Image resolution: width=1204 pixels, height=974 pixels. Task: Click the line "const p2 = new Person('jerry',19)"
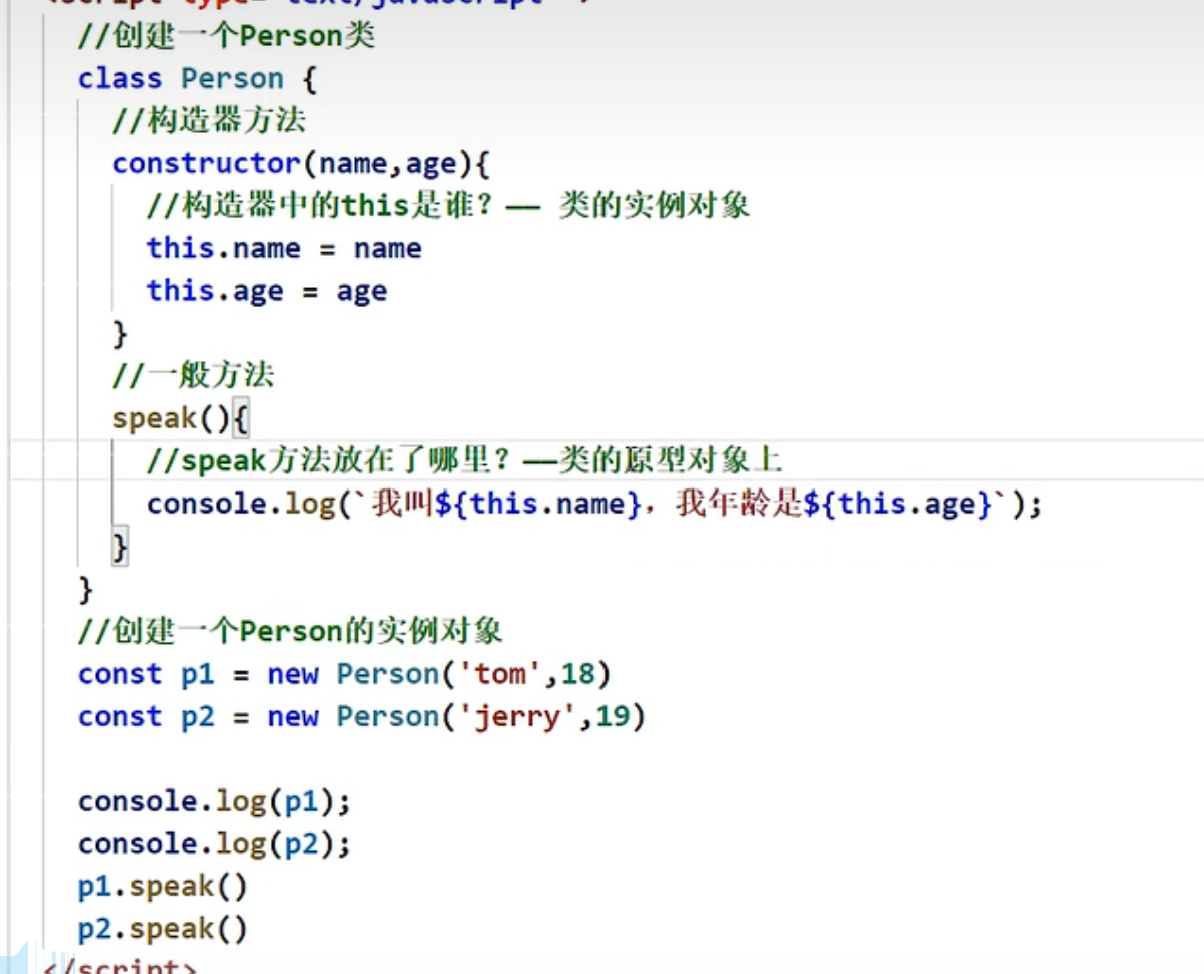[362, 716]
